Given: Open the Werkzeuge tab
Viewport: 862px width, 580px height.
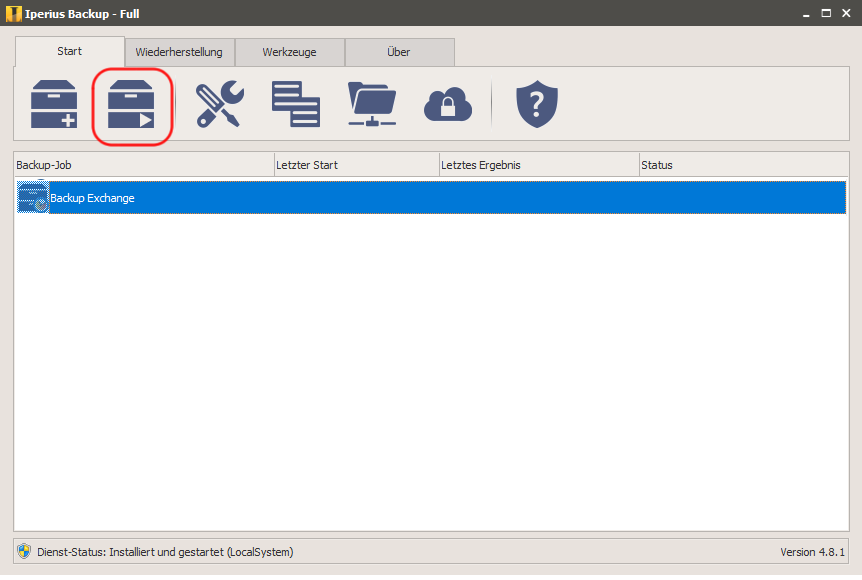Looking at the screenshot, I should tap(289, 52).
